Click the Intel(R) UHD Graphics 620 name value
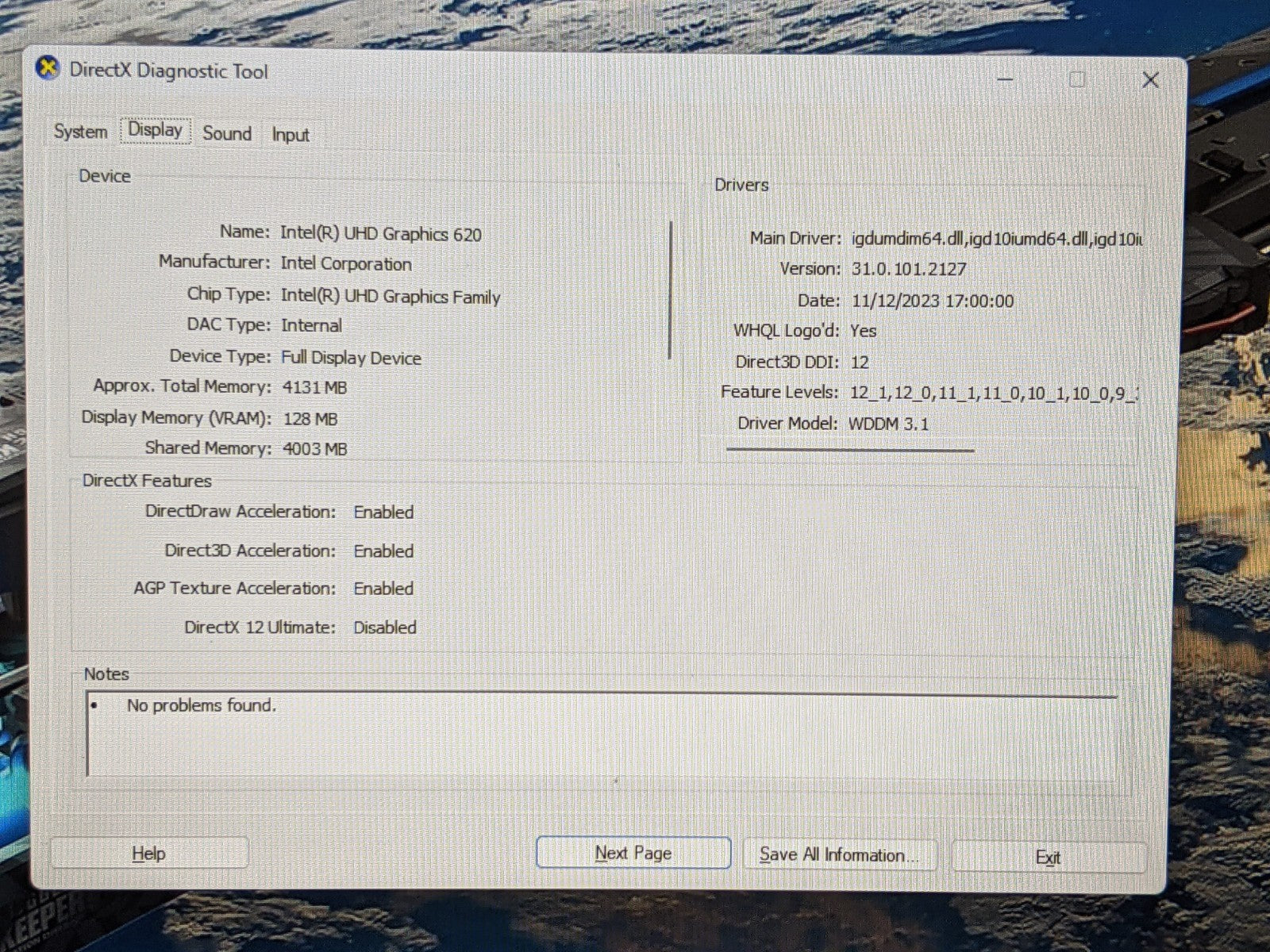 381,234
